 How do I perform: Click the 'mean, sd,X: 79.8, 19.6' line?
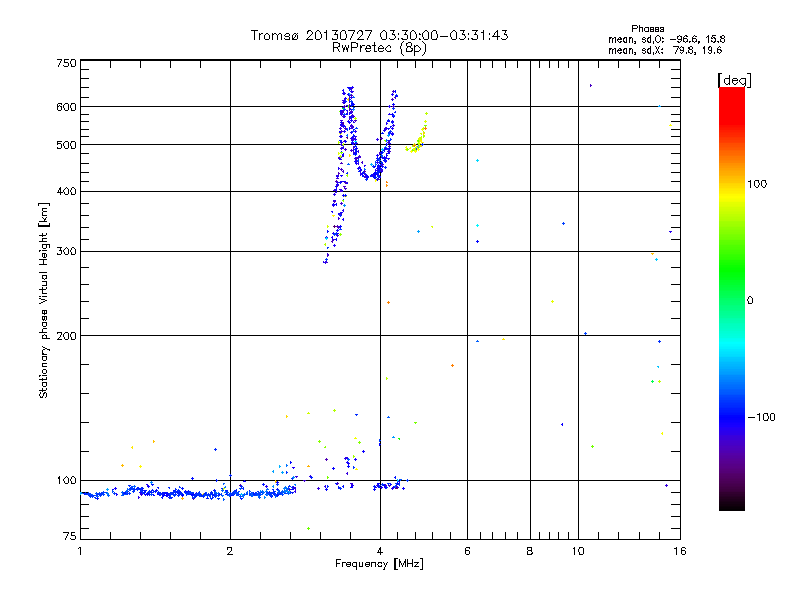pos(665,50)
